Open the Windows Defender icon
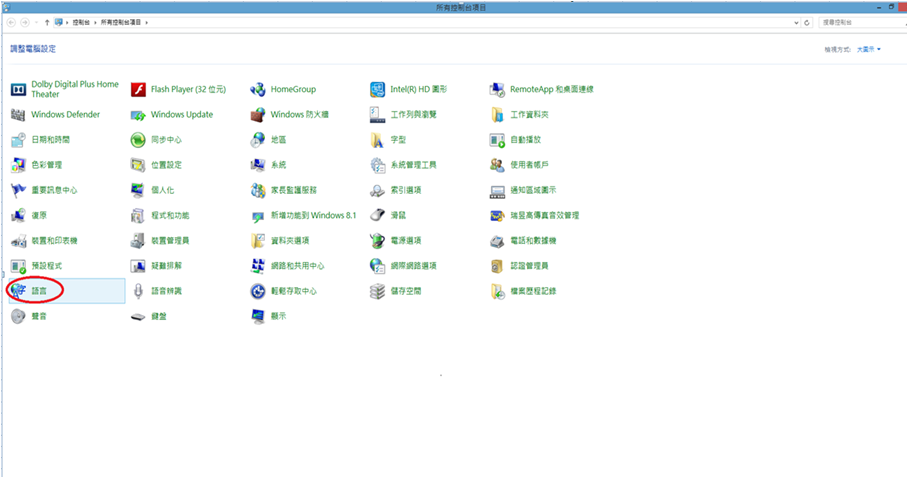Viewport: 908px width, 478px height. coord(18,115)
